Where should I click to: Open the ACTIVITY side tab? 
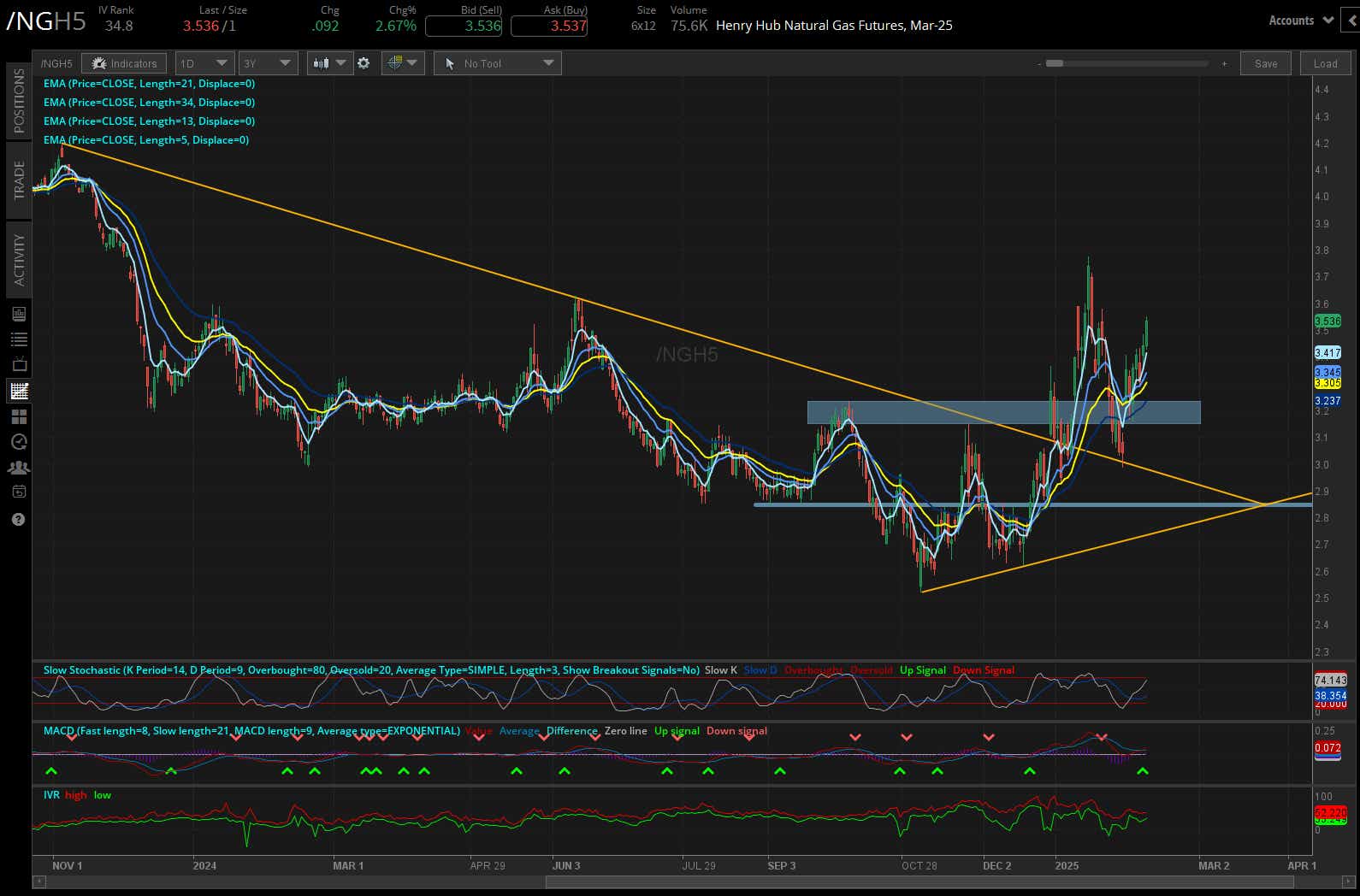19,259
